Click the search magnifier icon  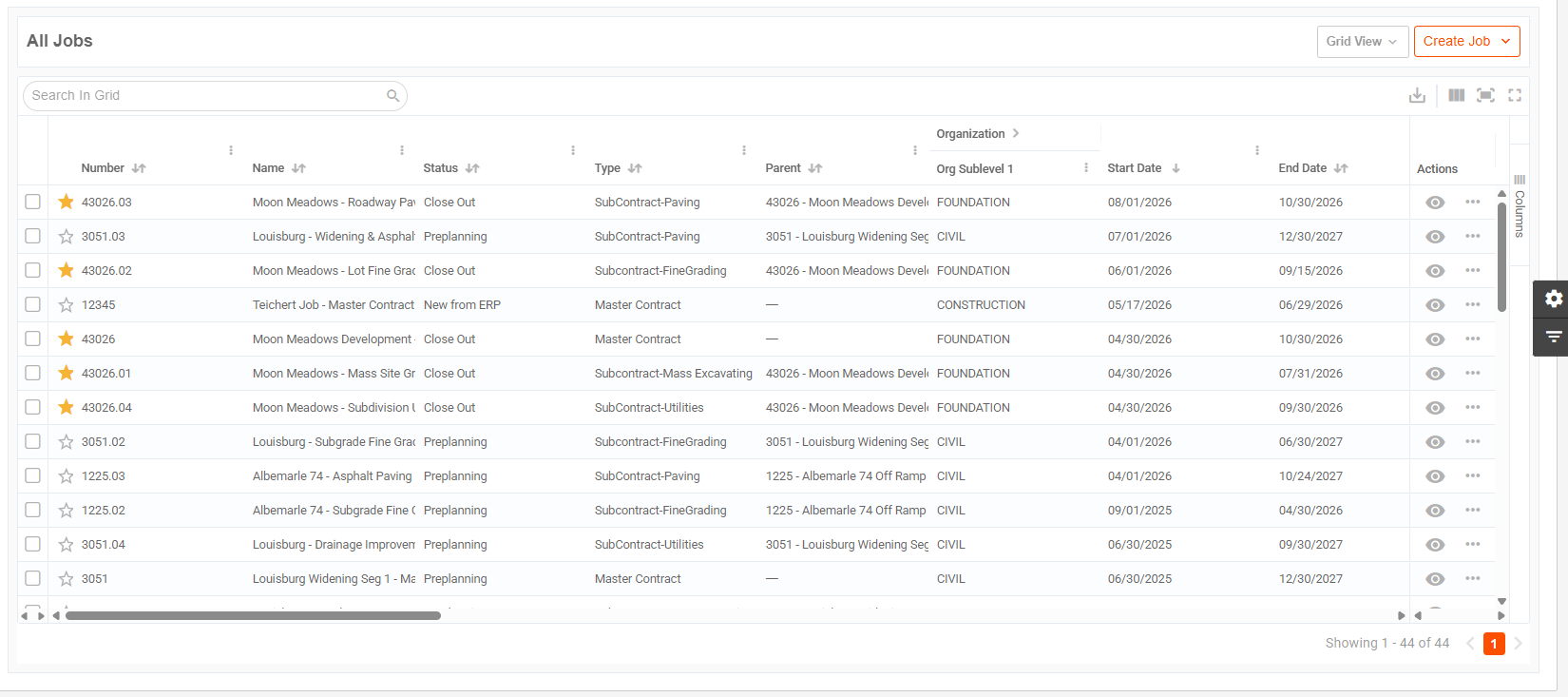click(392, 95)
